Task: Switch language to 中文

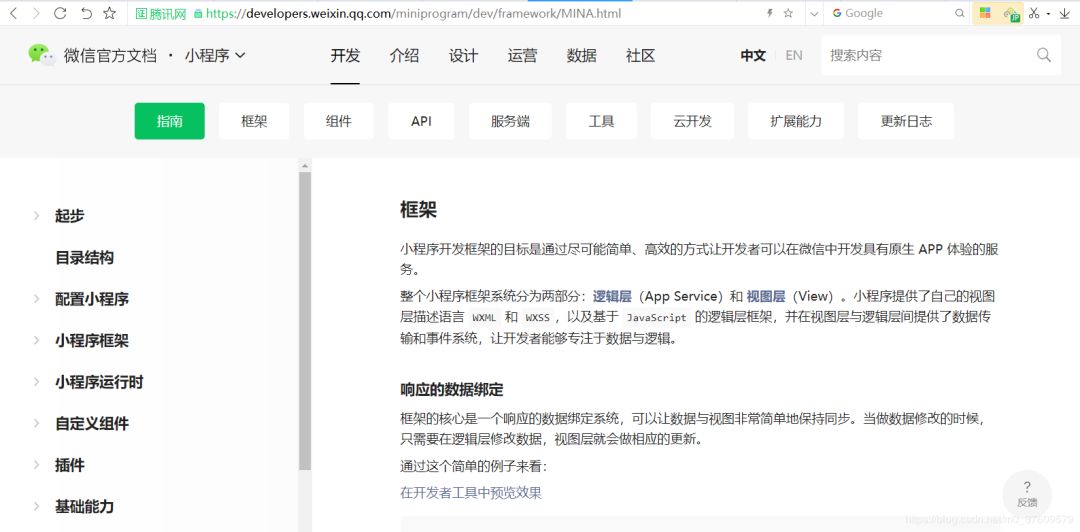Action: (754, 56)
